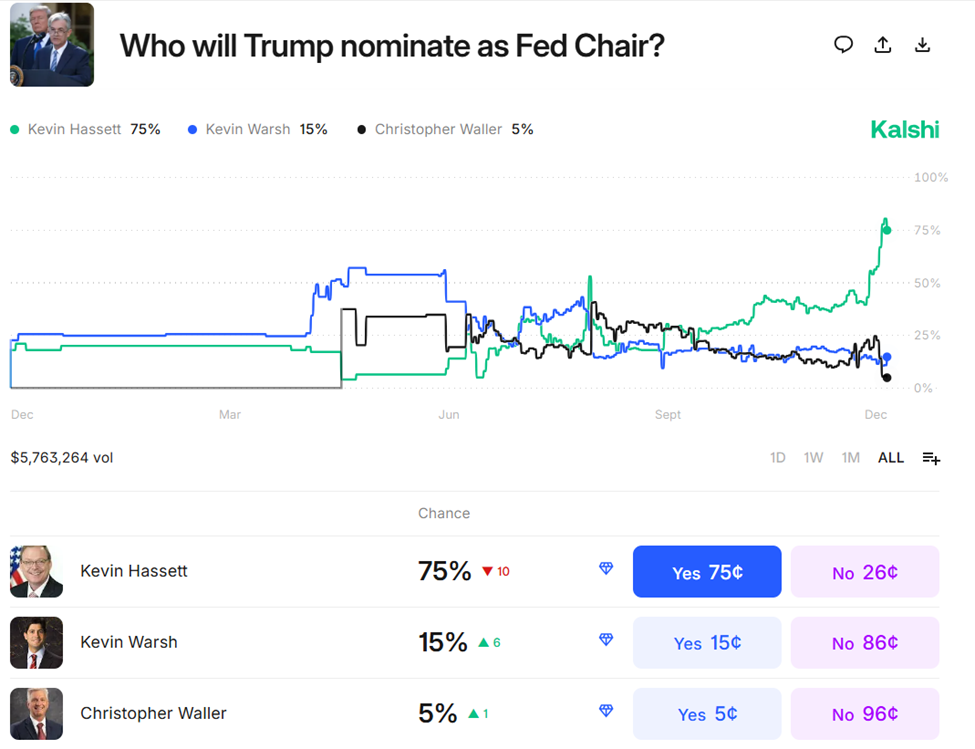Open the comments speech bubble icon
This screenshot has width=975, height=749.
click(x=843, y=44)
